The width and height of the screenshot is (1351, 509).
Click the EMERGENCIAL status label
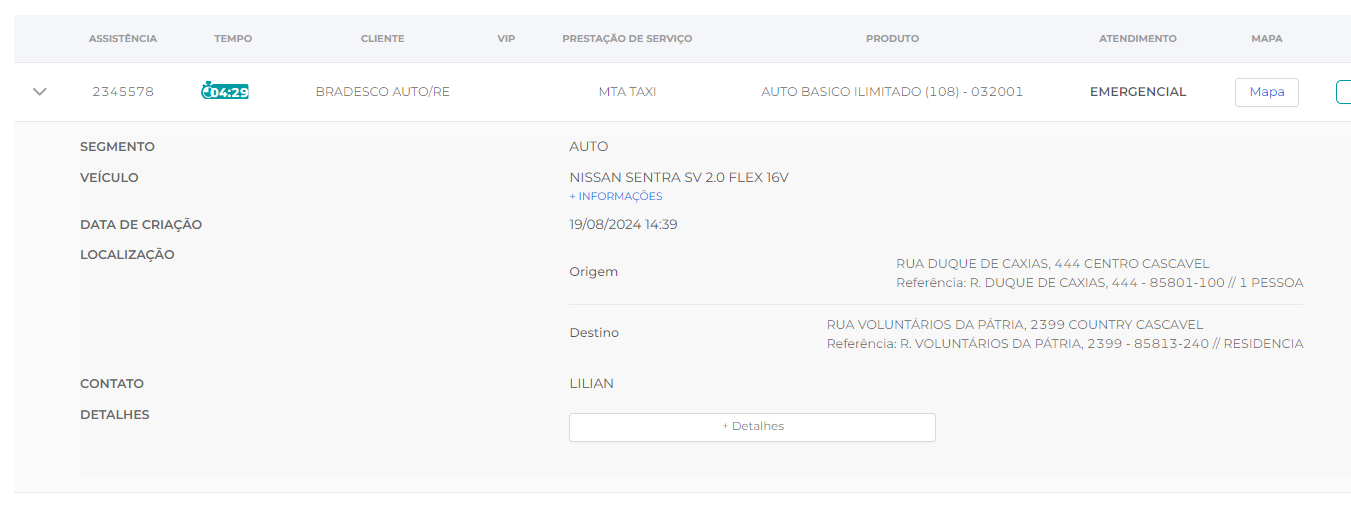click(1138, 92)
